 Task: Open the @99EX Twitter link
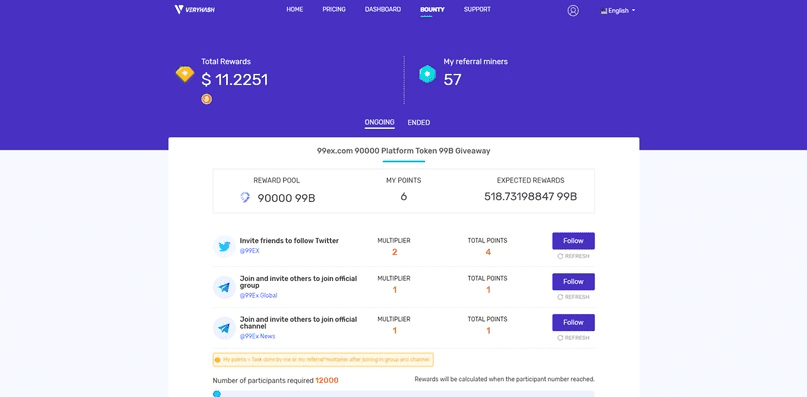pyautogui.click(x=250, y=251)
